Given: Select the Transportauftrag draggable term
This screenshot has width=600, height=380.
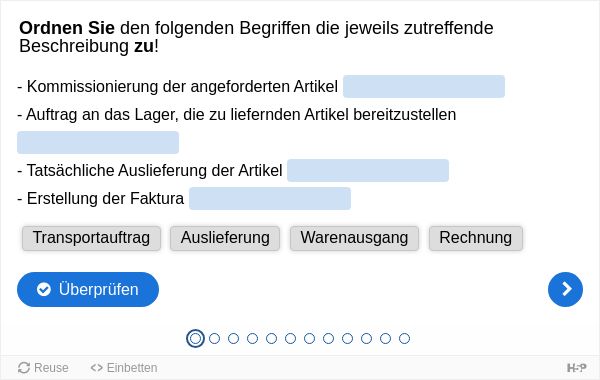Looking at the screenshot, I should point(91,238).
